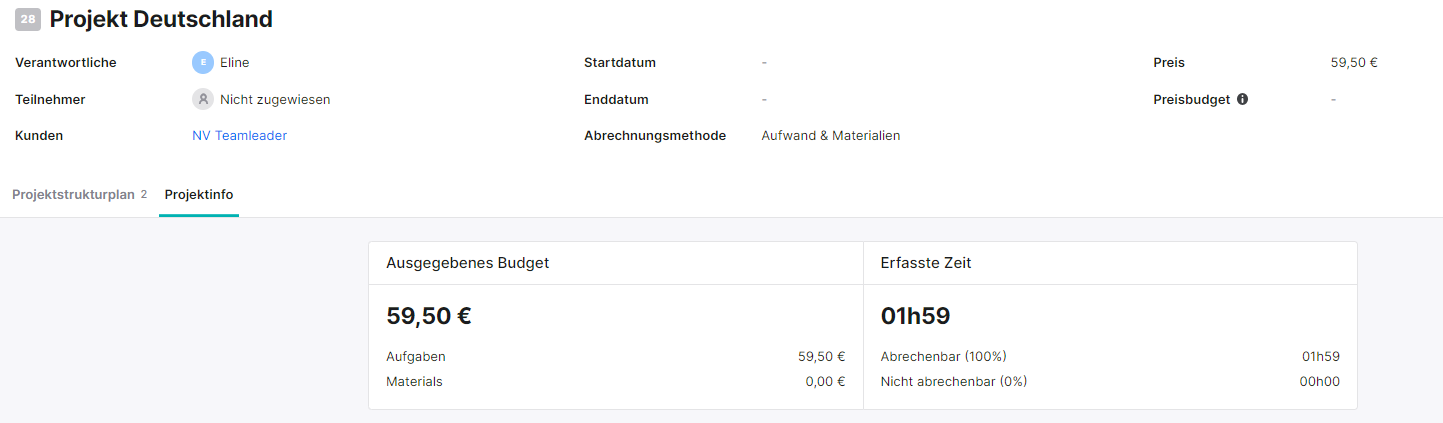Switch to the Projektstrukturplan tab
The height and width of the screenshot is (423, 1443).
80,194
